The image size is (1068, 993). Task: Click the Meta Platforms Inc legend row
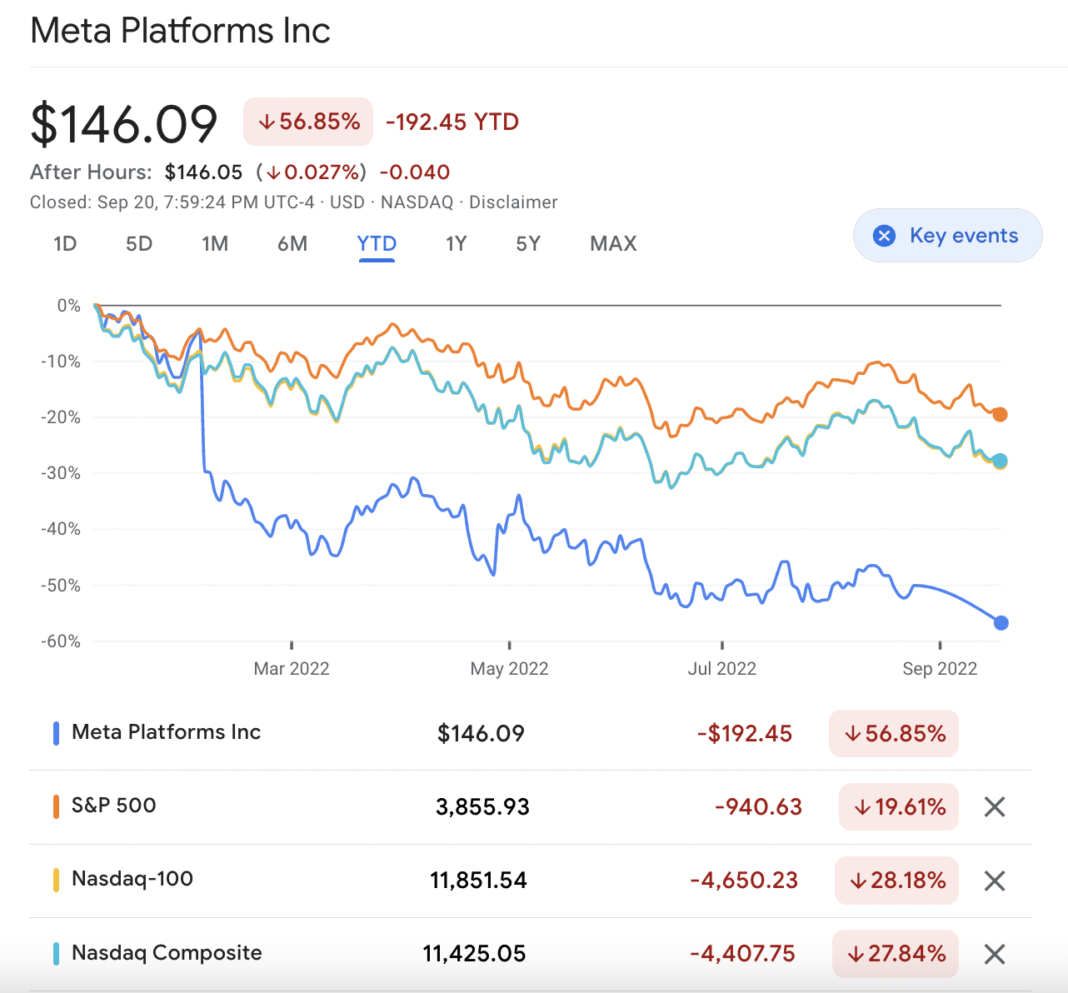click(166, 732)
